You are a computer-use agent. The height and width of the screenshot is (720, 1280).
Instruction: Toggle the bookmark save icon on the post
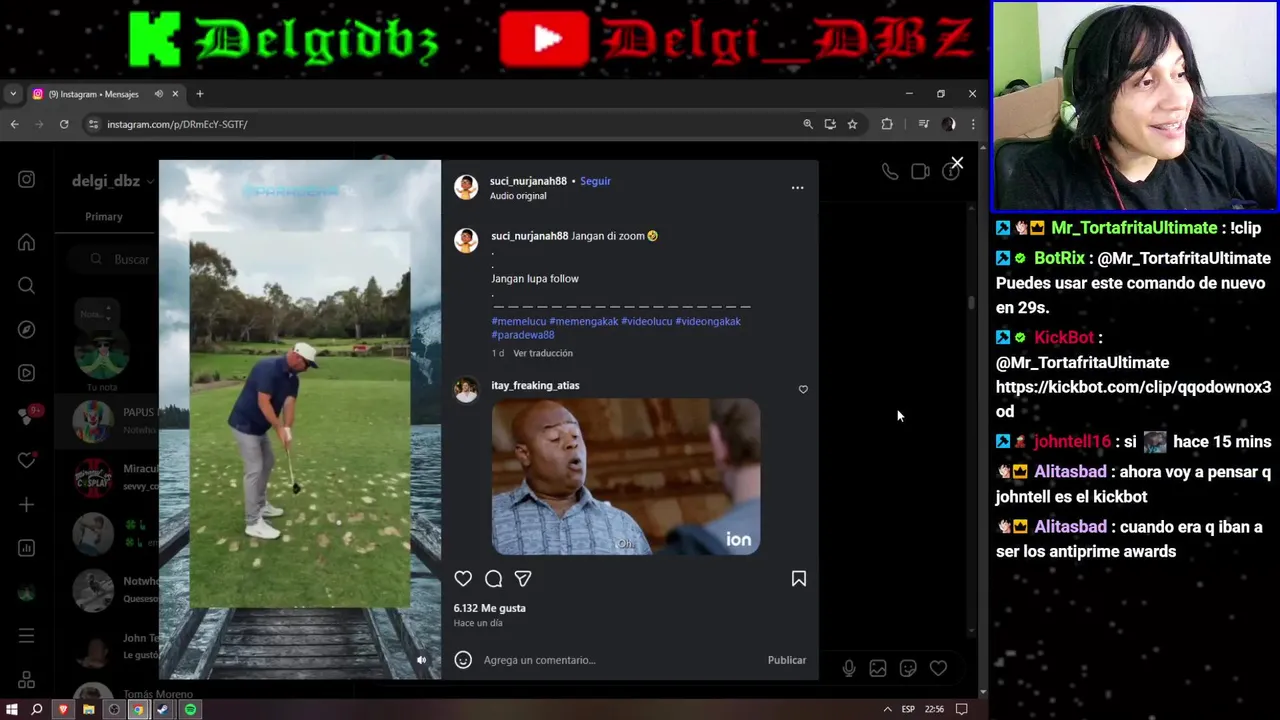[799, 579]
